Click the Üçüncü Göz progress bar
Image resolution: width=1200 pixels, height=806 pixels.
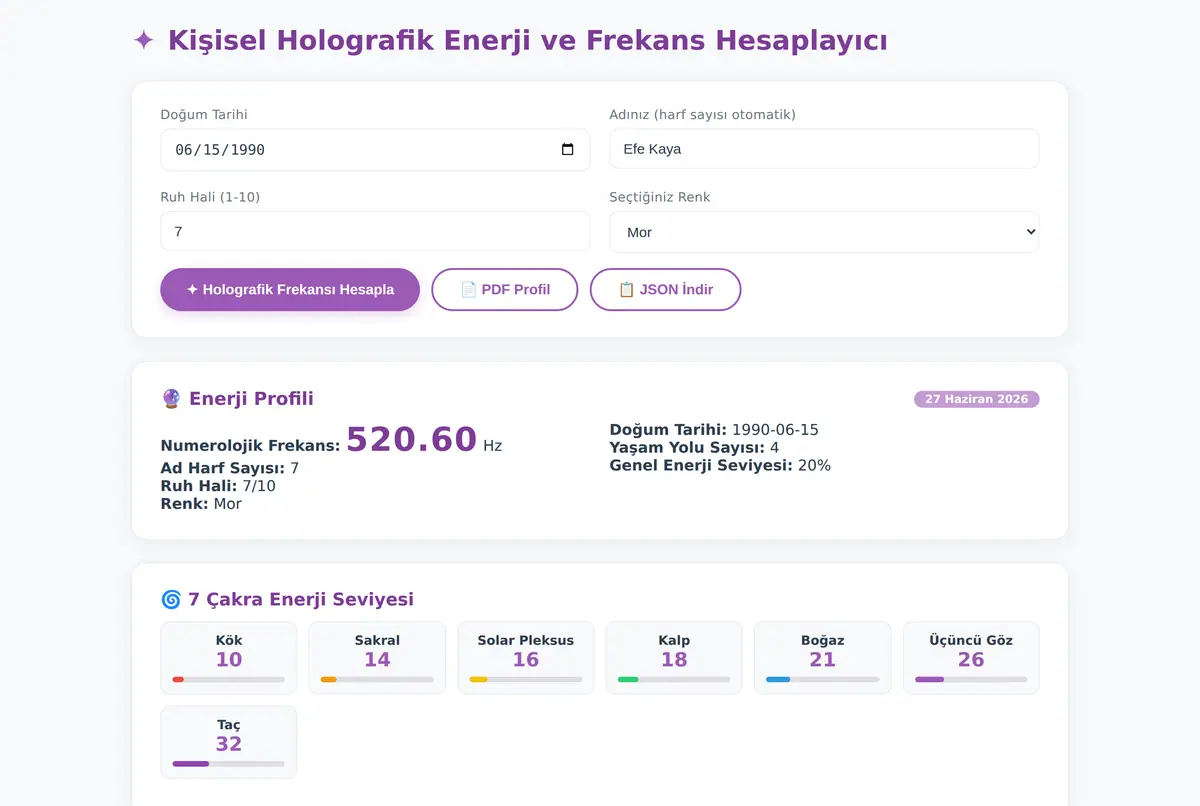pos(971,680)
